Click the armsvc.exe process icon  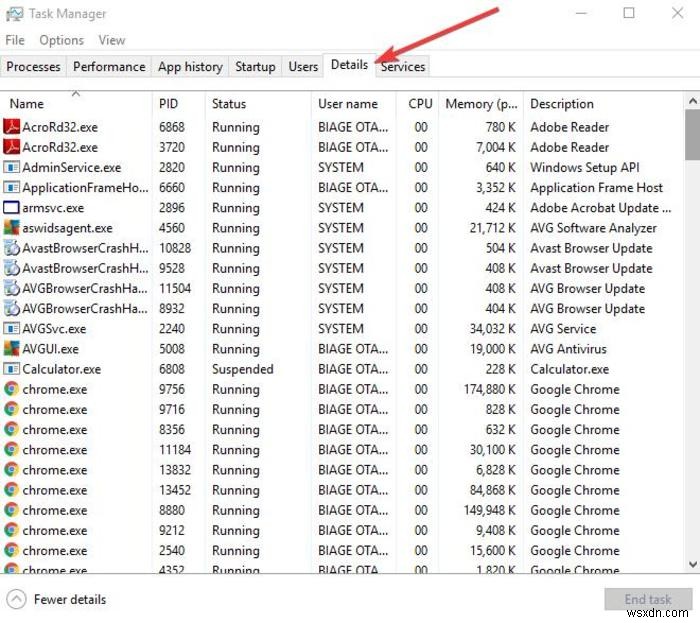click(x=12, y=208)
